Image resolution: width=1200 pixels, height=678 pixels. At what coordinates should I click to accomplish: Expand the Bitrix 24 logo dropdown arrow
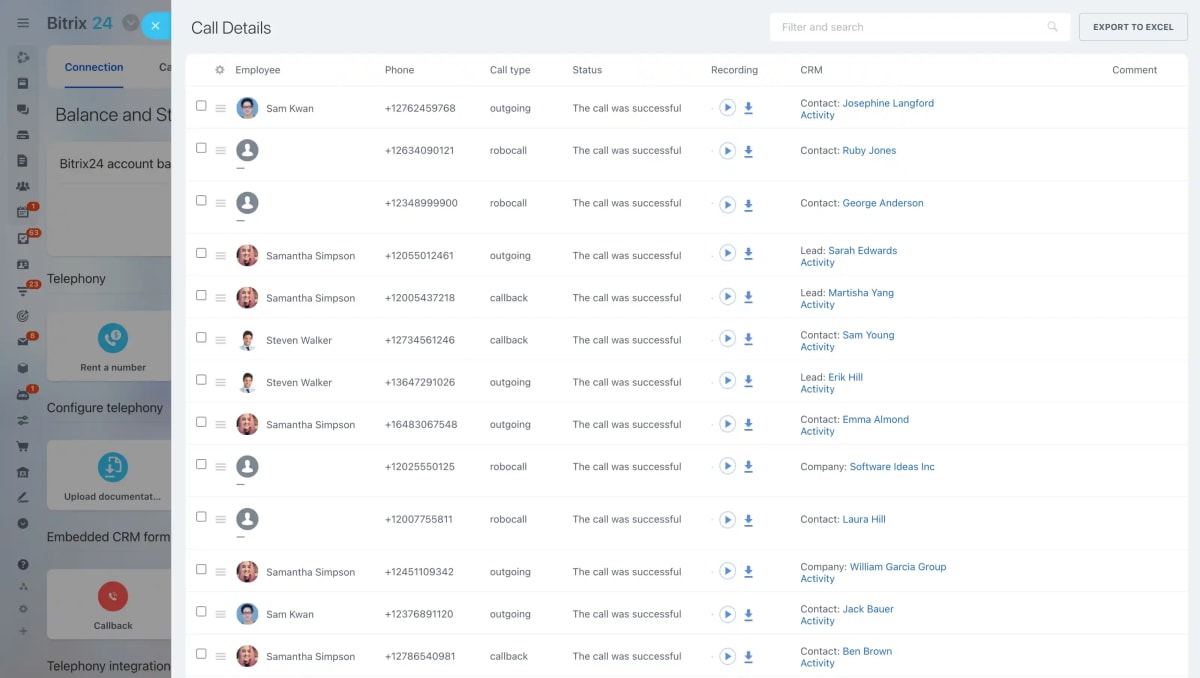130,23
